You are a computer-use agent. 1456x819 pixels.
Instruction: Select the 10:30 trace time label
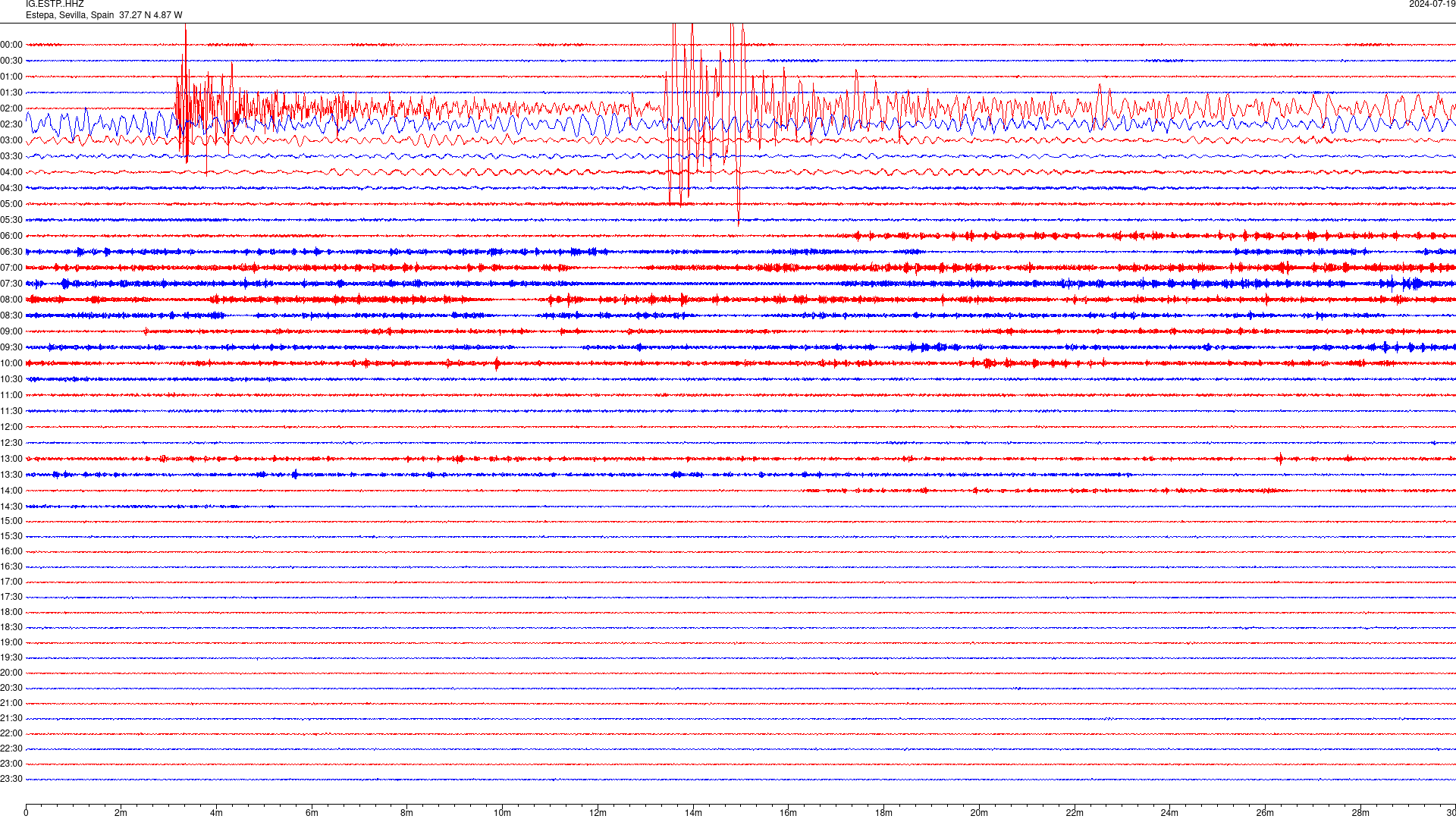(11, 379)
